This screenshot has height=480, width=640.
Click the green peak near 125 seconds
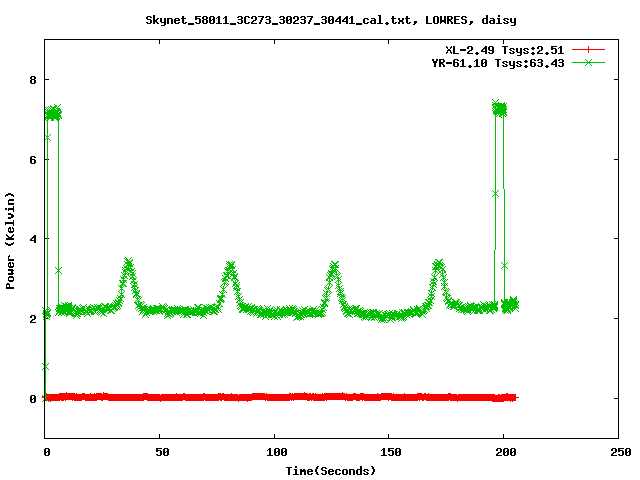pyautogui.click(x=334, y=267)
